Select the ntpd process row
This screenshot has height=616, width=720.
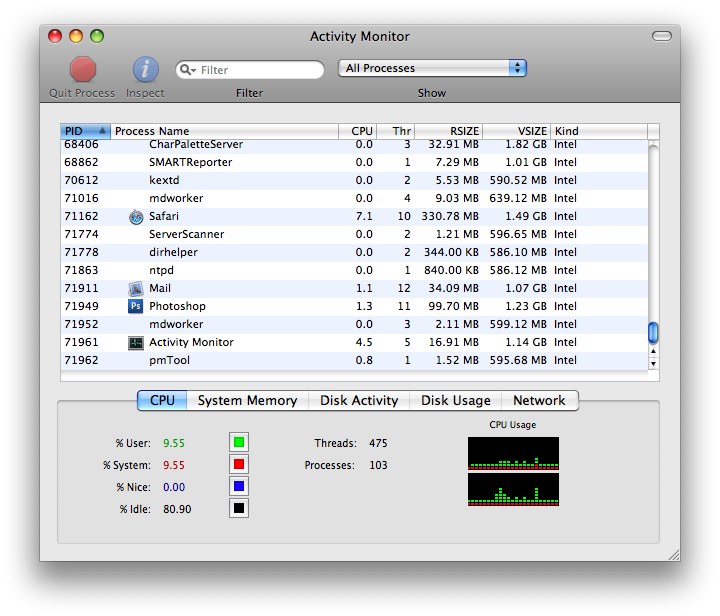[x=354, y=270]
